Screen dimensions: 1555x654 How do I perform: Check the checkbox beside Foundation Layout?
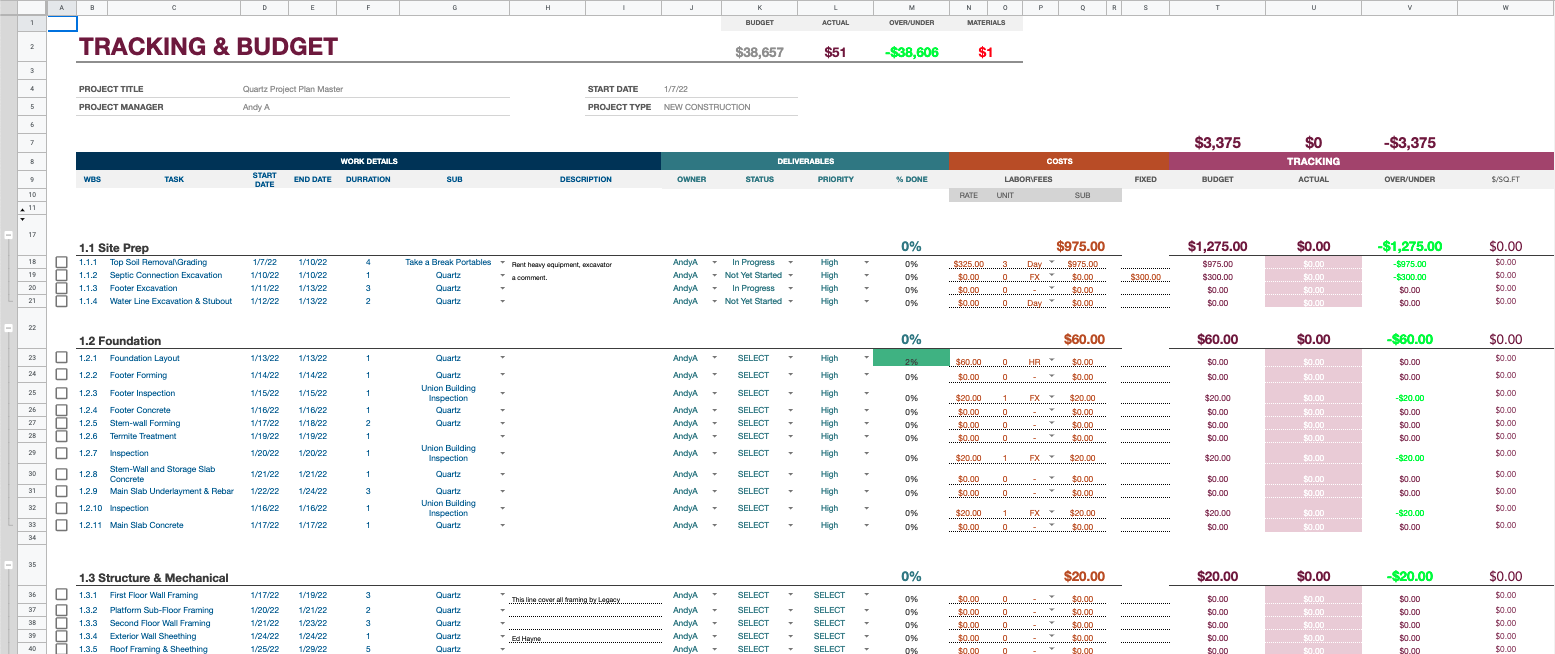coord(61,358)
